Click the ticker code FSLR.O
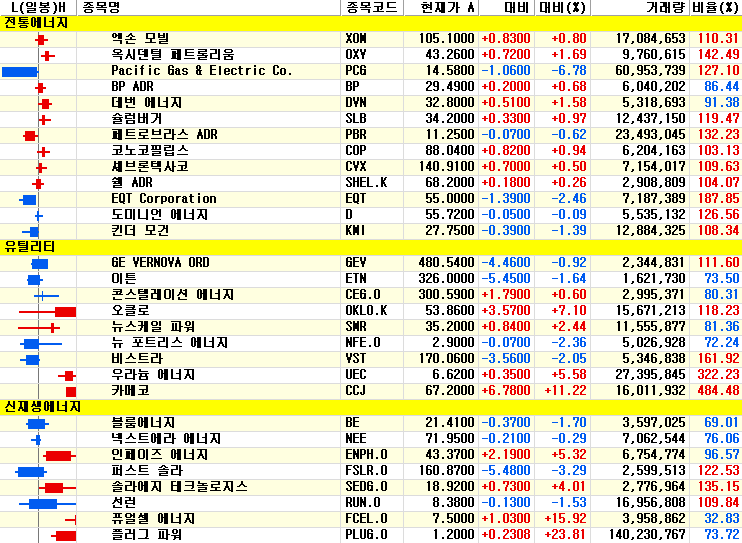Screen dimensions: 742x543 [366, 471]
